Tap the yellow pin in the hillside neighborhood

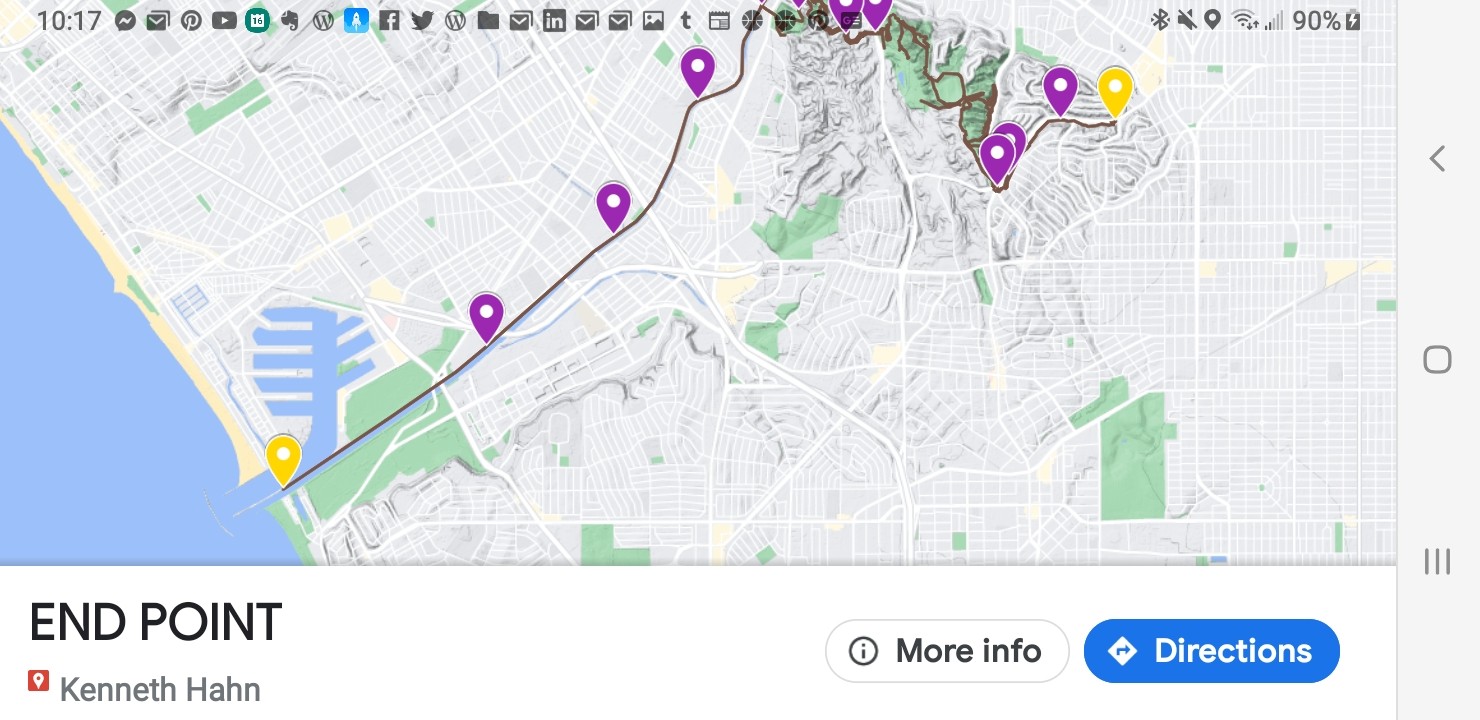tap(1115, 90)
